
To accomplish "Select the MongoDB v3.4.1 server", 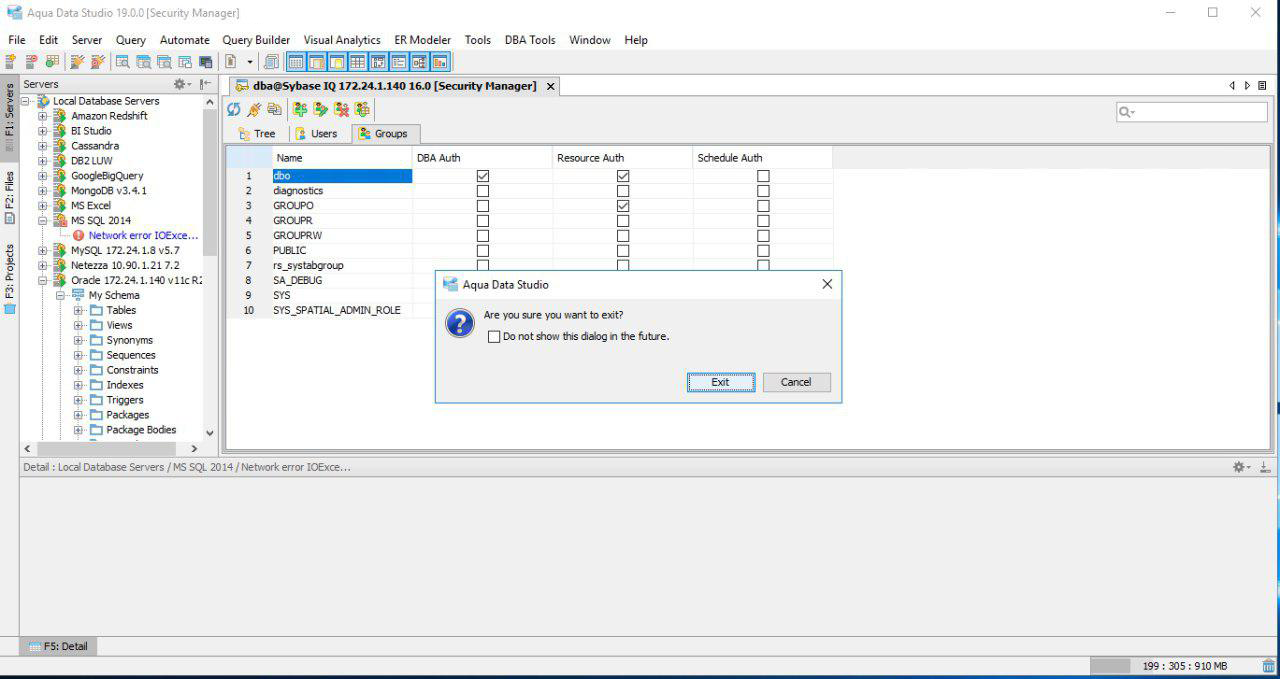I will tap(109, 191).
